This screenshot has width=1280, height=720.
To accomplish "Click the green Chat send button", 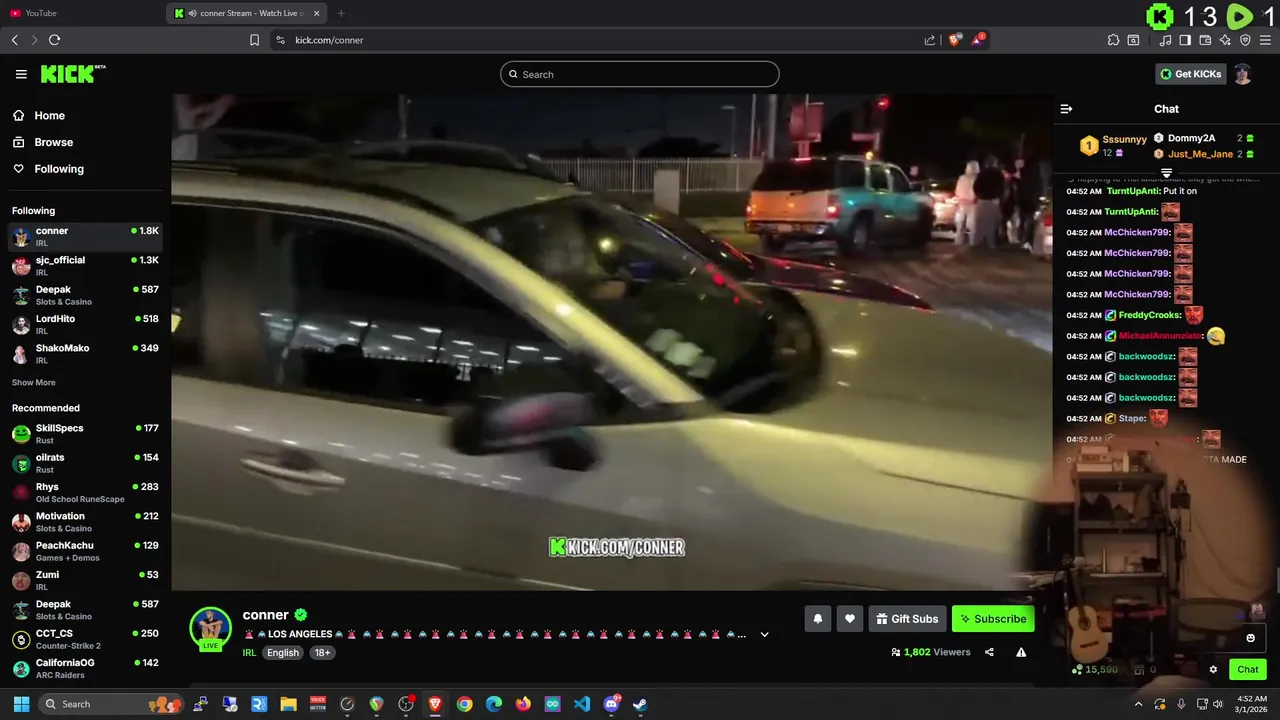I will tap(1247, 669).
